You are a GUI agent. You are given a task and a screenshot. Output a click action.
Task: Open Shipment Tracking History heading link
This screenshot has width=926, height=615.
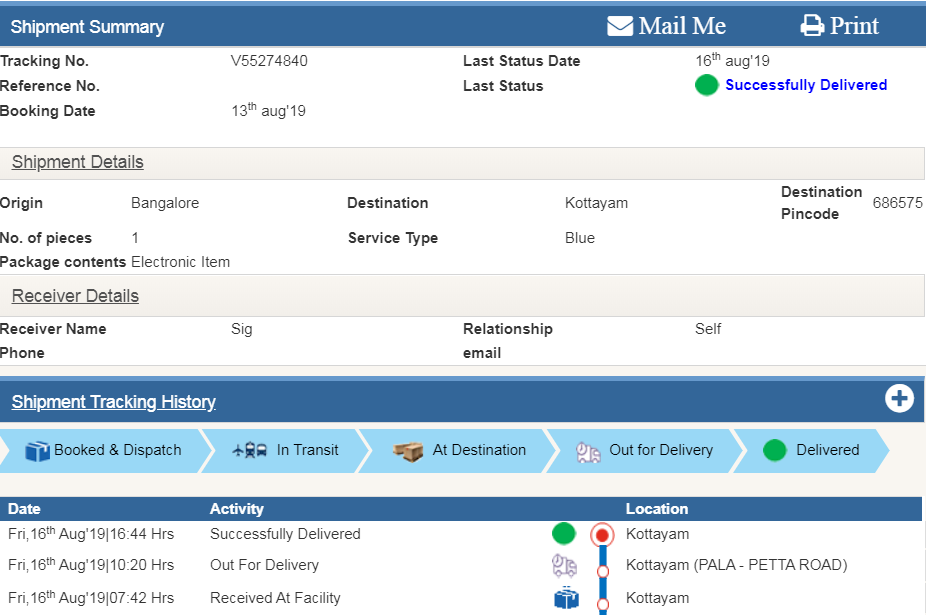114,402
